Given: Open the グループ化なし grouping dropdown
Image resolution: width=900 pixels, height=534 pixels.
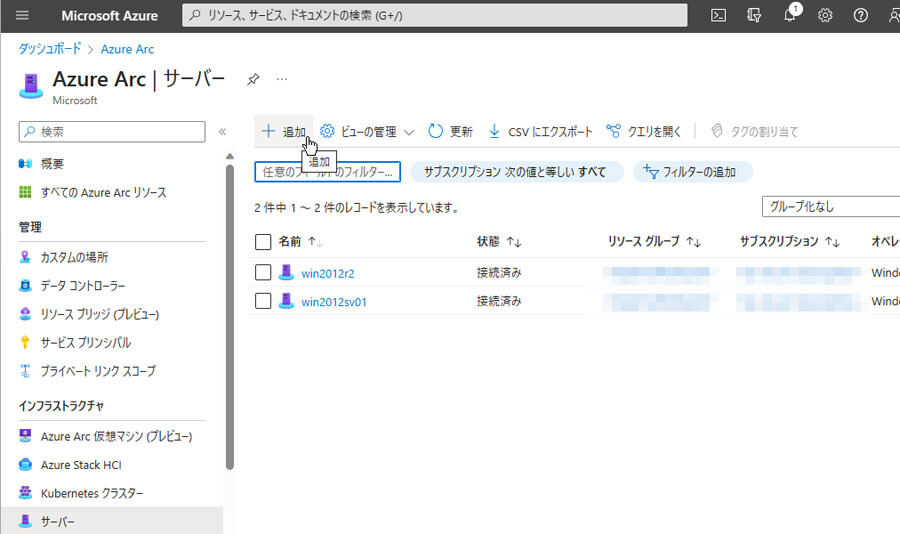Looking at the screenshot, I should pos(831,207).
